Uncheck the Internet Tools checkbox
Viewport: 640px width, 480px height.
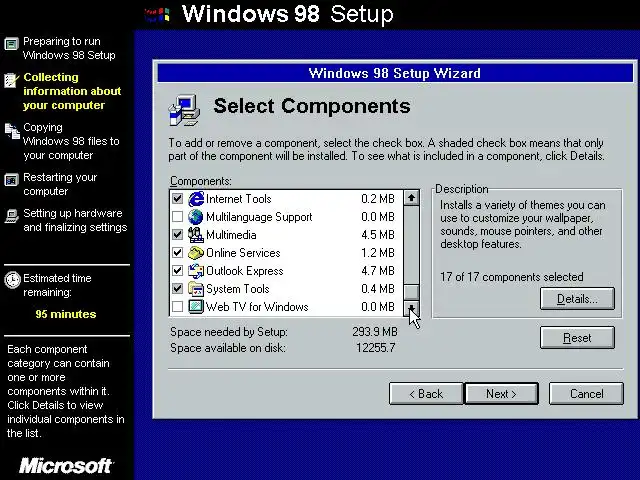point(177,199)
